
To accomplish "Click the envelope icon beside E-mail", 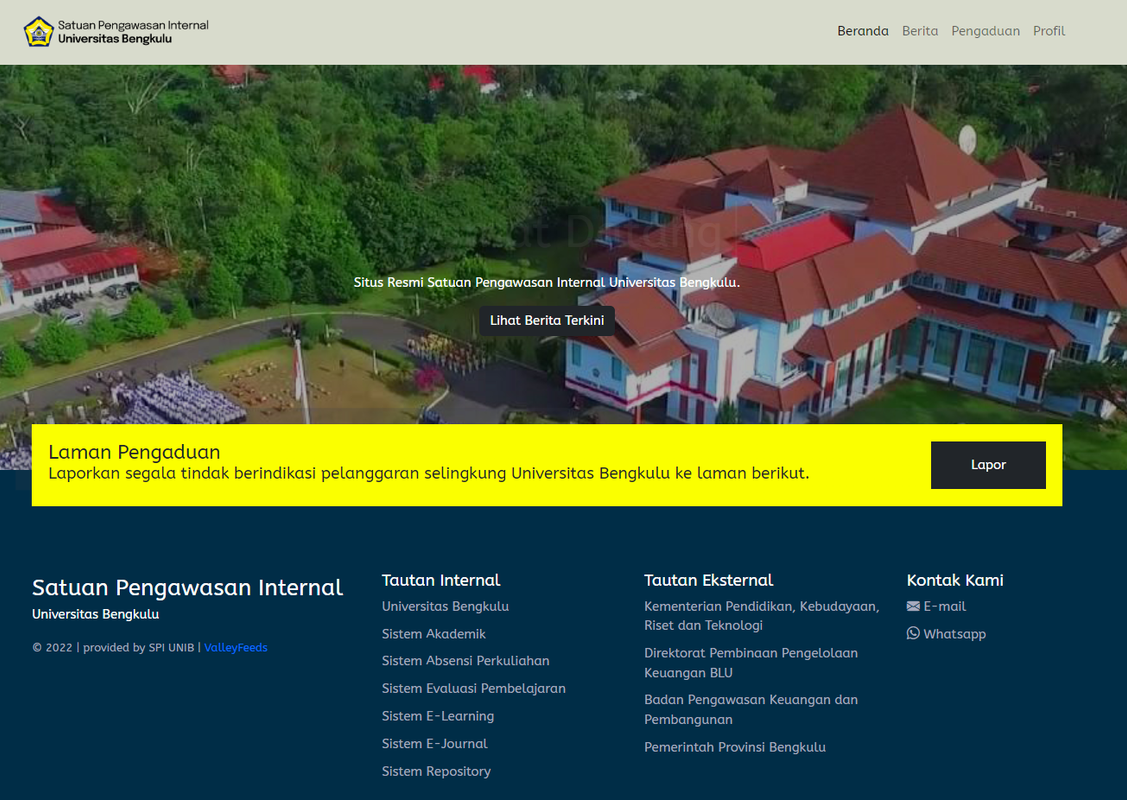I will click(x=913, y=607).
